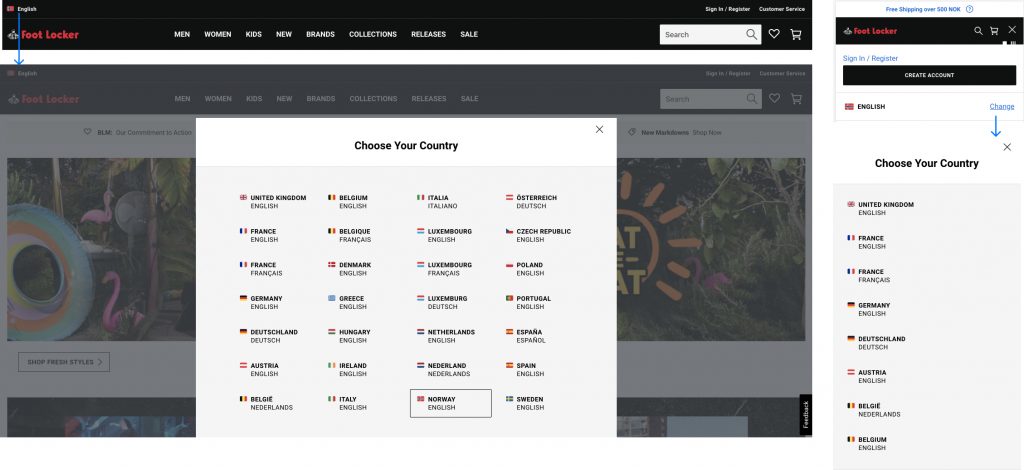Click the Foot Locker logo in the top desktop header
The image size is (1024, 470).
43,35
